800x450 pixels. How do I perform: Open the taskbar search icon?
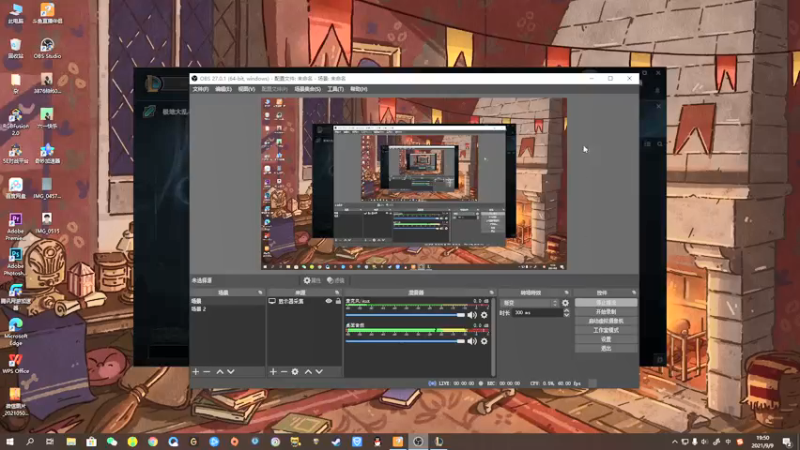30,442
